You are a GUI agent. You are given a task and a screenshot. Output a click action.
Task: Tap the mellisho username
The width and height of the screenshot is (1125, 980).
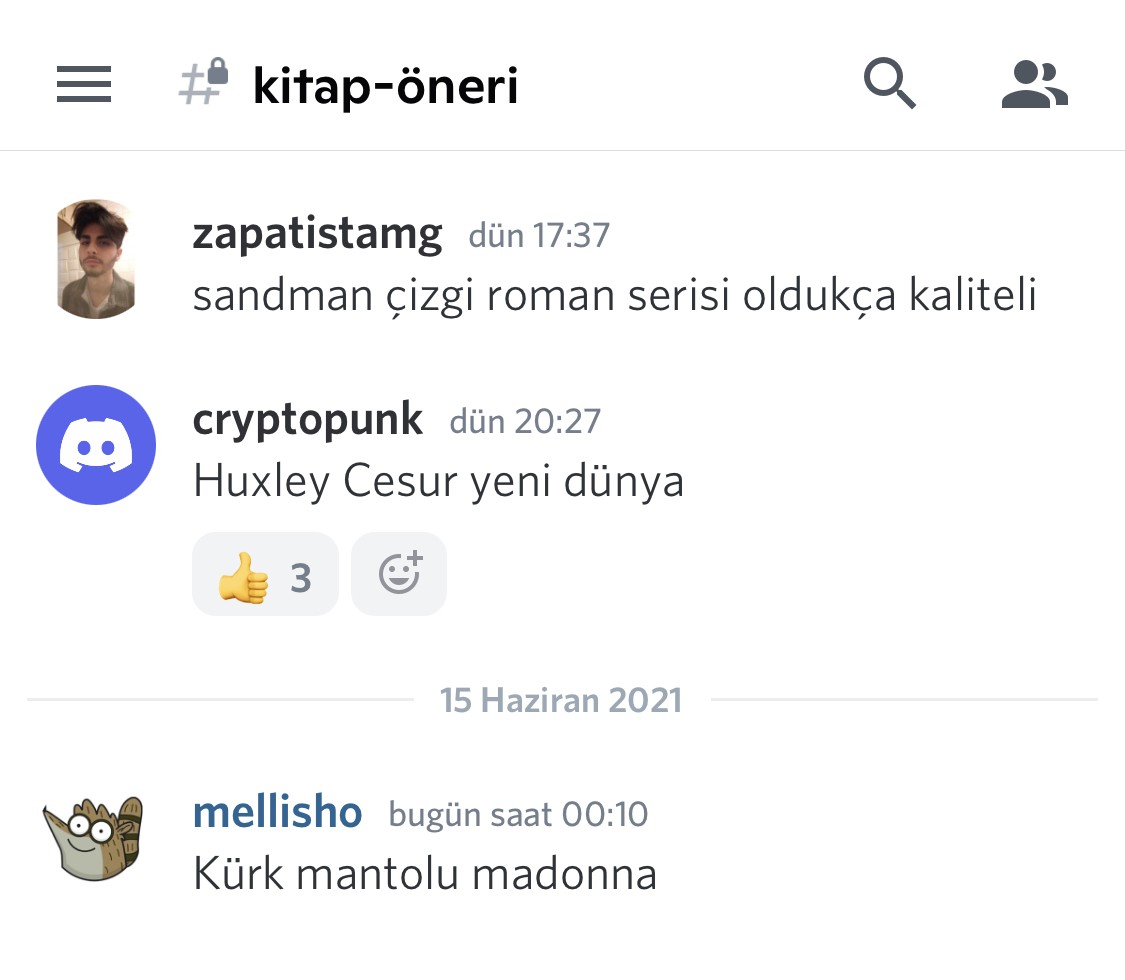coord(277,812)
